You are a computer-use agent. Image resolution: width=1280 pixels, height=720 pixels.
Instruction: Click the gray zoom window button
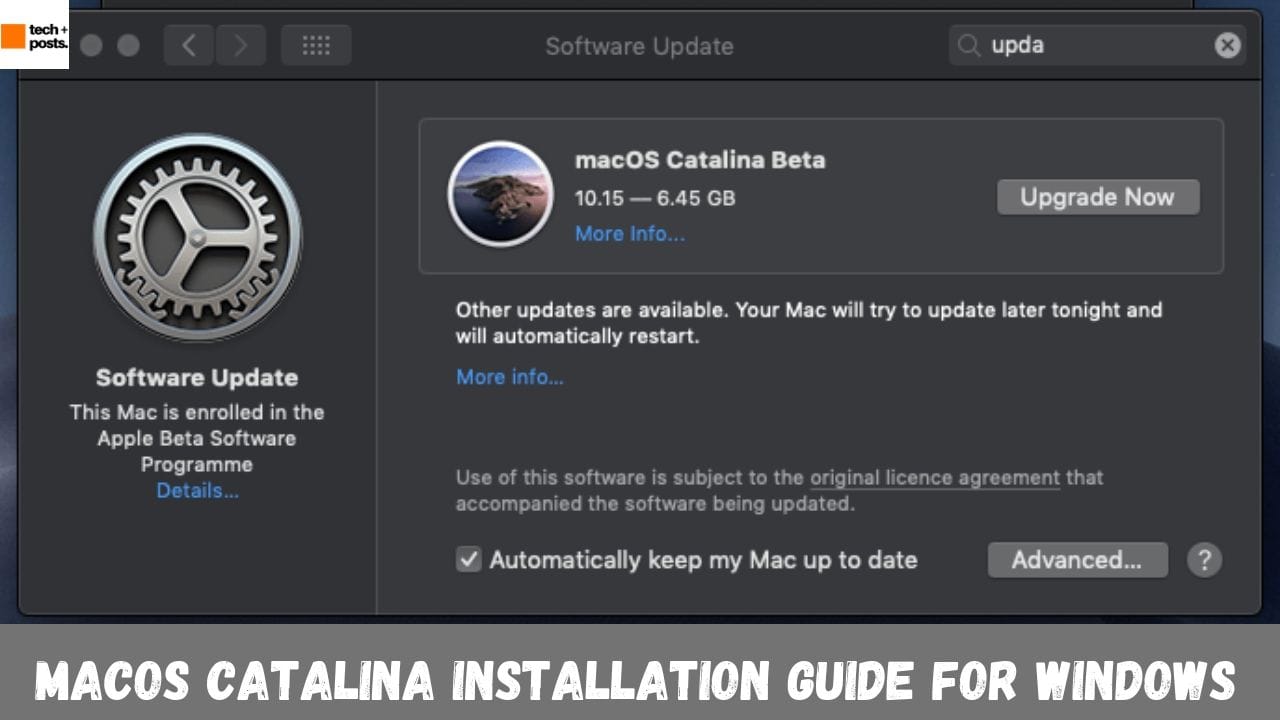pos(129,45)
